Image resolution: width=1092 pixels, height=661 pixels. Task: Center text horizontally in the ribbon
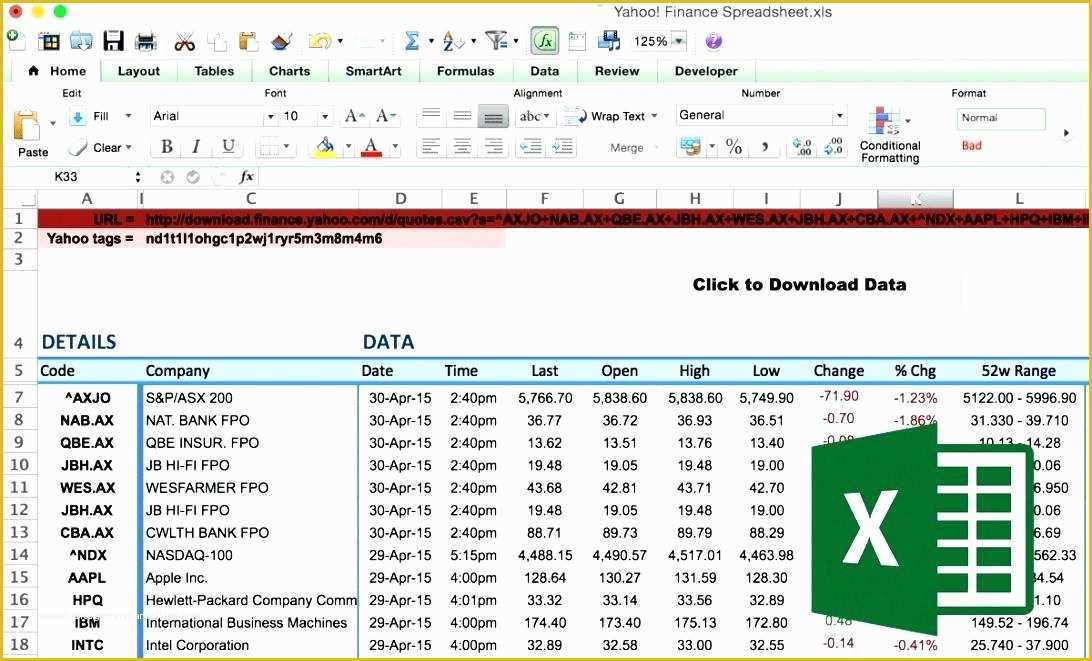(x=462, y=147)
